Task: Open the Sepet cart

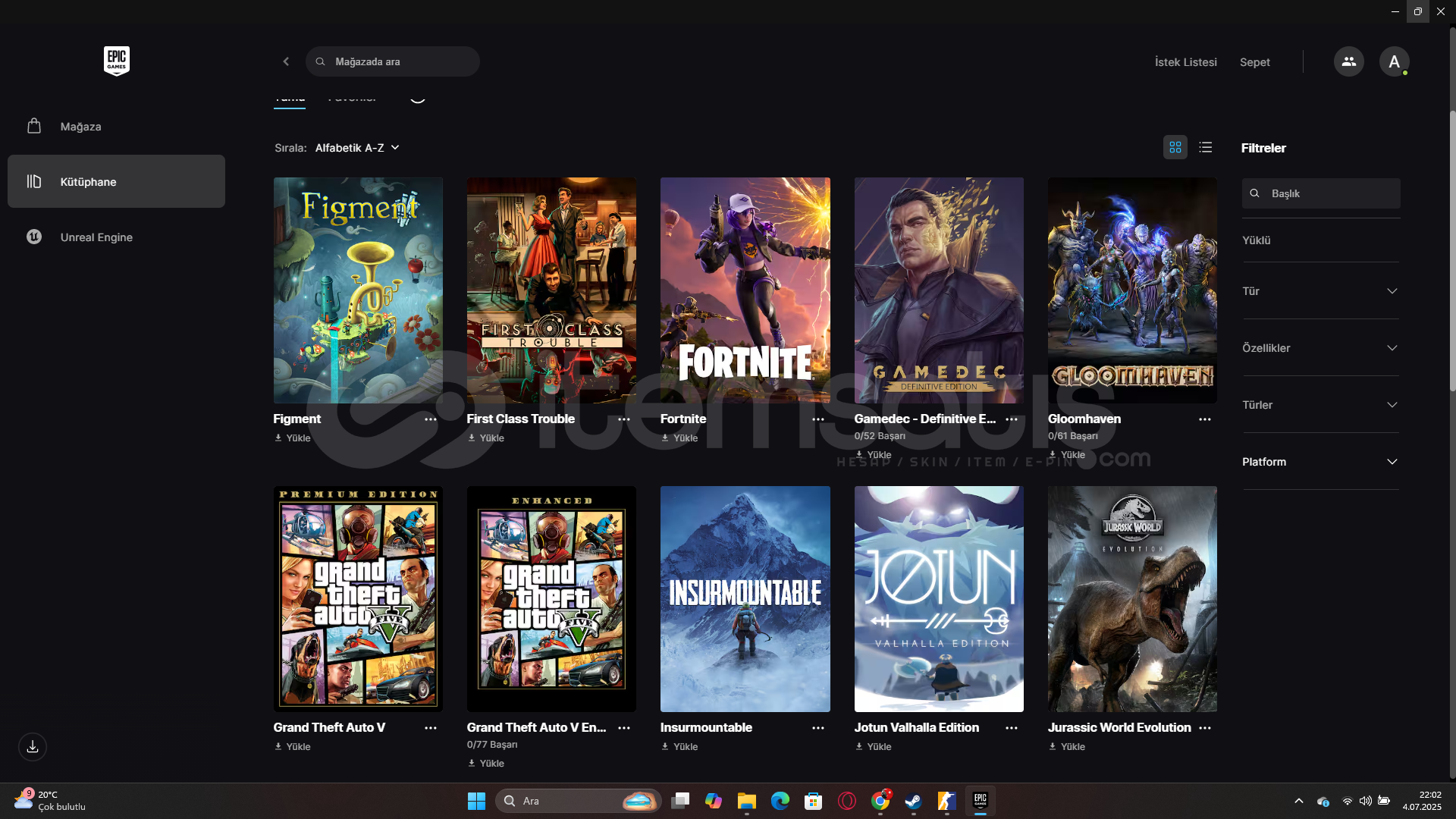Action: point(1254,62)
